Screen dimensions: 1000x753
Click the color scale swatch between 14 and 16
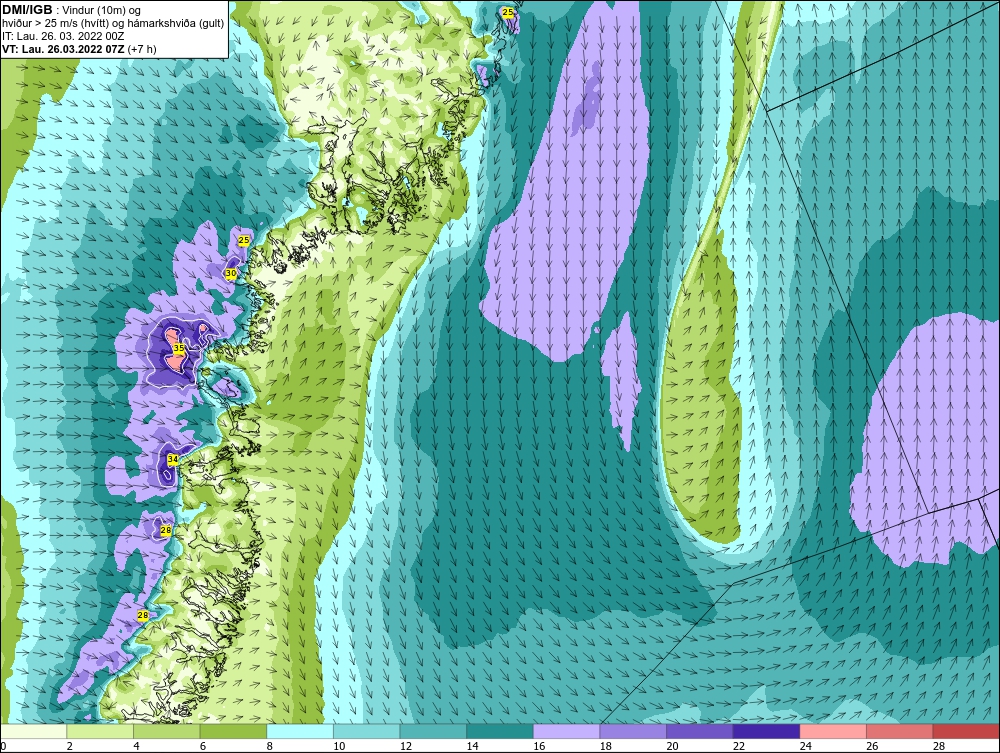(499, 731)
